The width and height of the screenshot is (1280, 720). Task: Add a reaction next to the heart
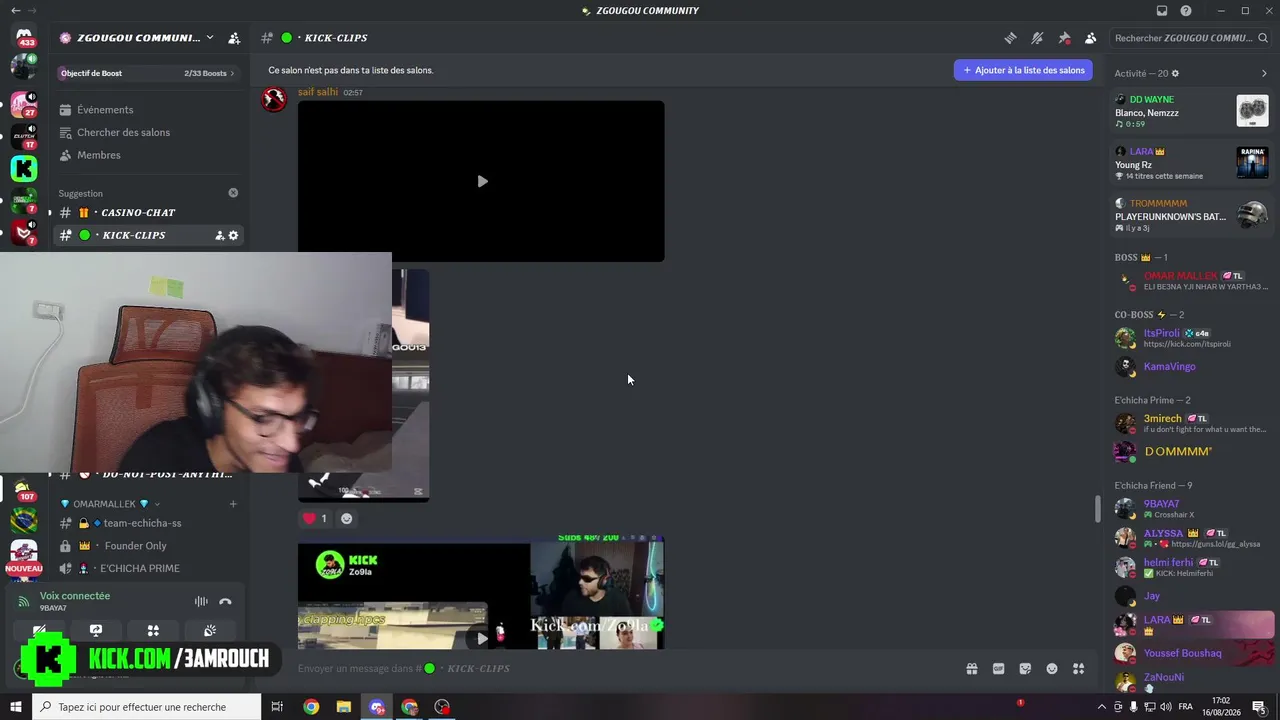[x=347, y=518]
